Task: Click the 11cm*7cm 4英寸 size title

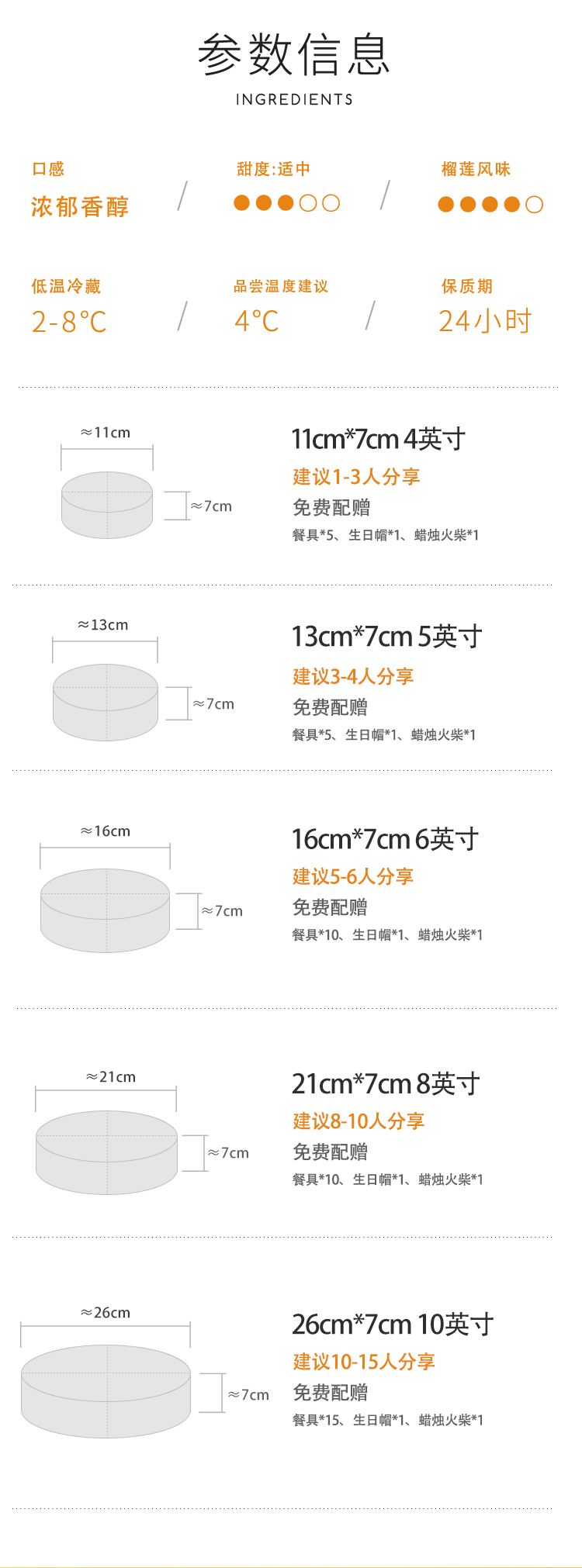Action: pyautogui.click(x=378, y=439)
